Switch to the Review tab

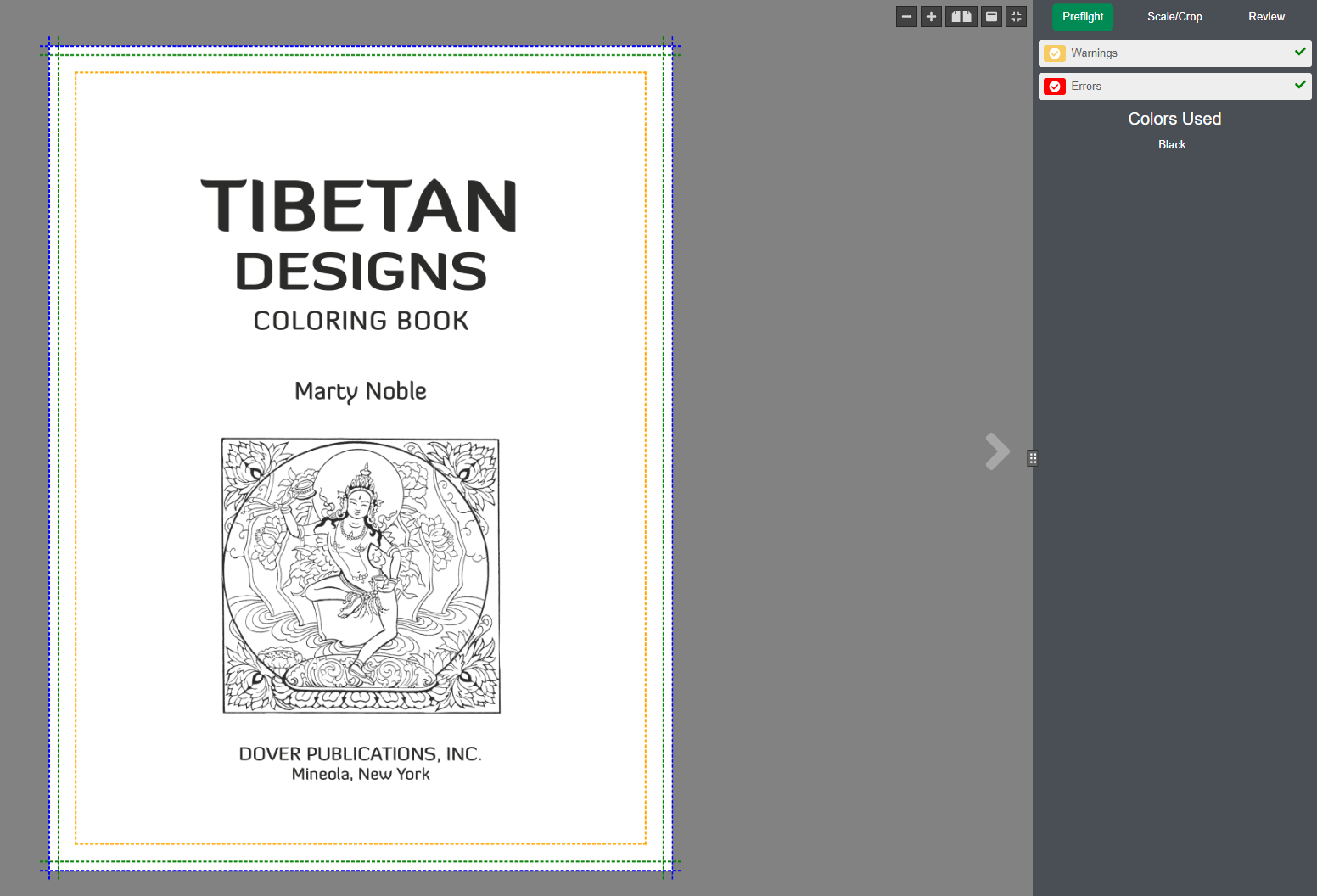click(1266, 17)
